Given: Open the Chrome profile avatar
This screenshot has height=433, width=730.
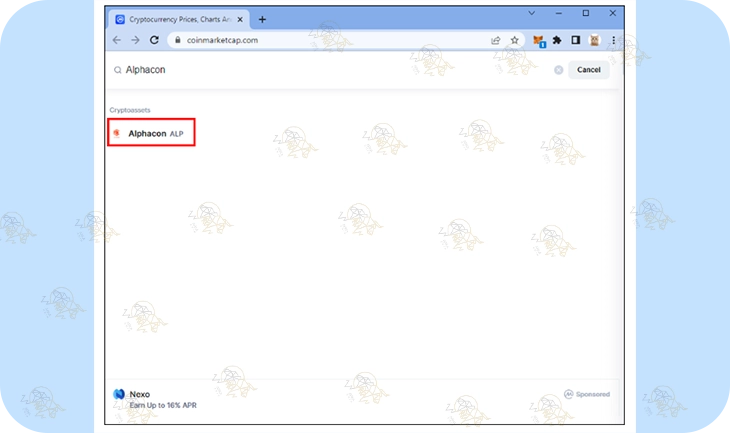Looking at the screenshot, I should click(594, 40).
